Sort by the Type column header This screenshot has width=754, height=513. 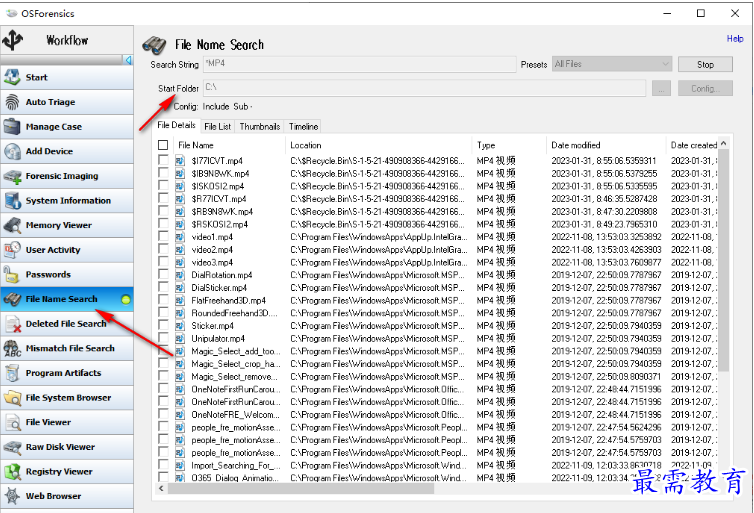509,145
